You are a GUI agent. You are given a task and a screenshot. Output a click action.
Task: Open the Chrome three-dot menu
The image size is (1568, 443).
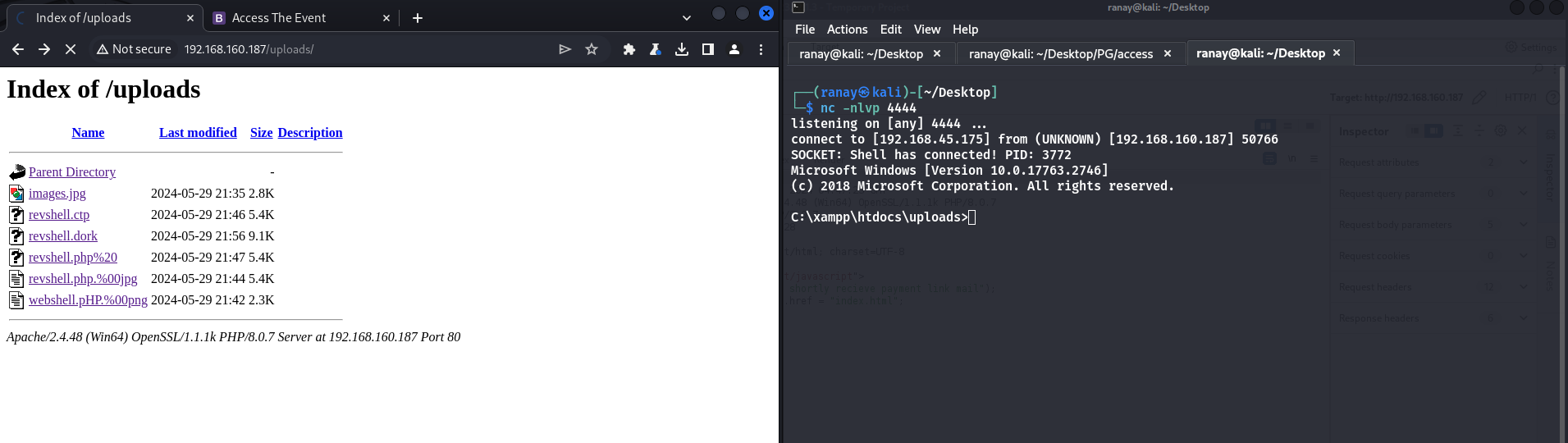pyautogui.click(x=761, y=49)
